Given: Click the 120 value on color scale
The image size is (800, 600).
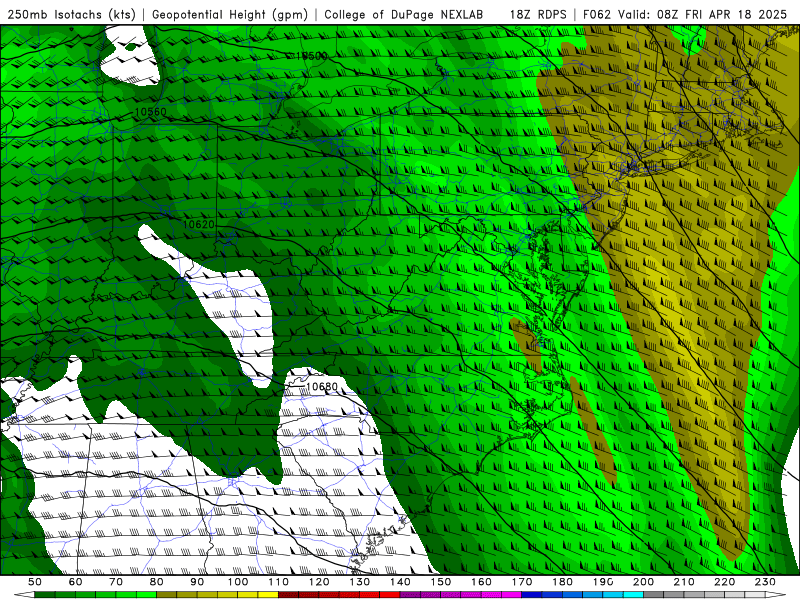Looking at the screenshot, I should [319, 582].
